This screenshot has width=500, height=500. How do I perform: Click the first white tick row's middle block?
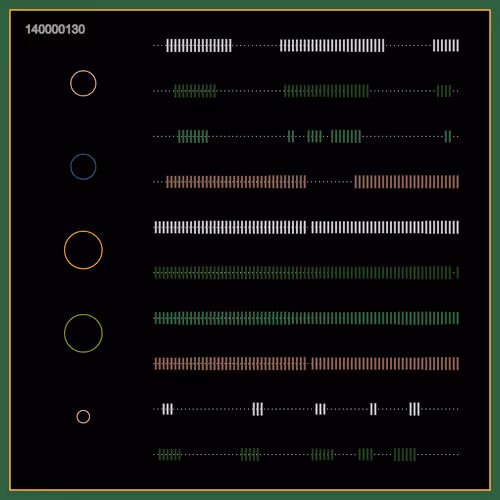[x=332, y=46]
